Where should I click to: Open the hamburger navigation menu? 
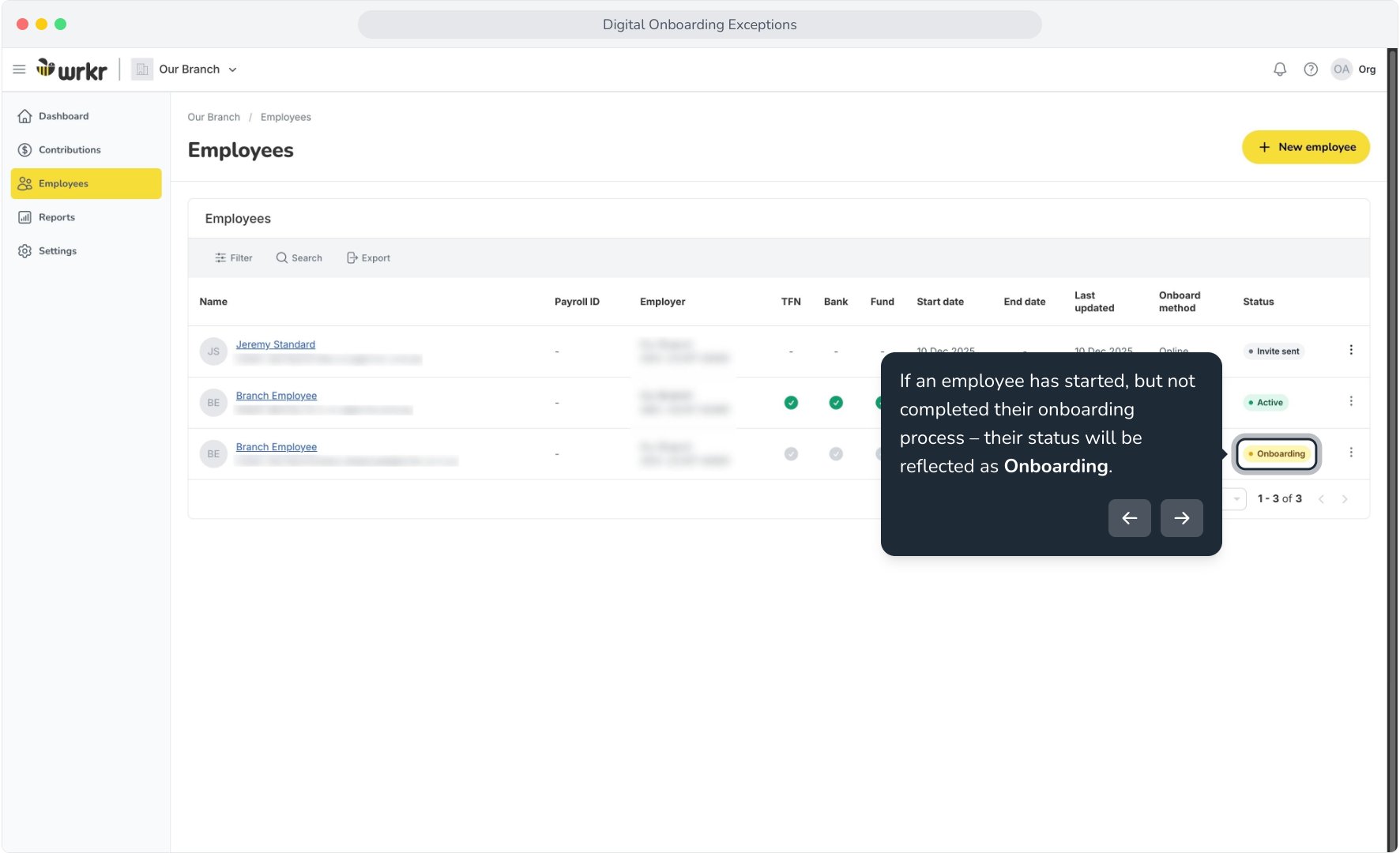pos(19,70)
